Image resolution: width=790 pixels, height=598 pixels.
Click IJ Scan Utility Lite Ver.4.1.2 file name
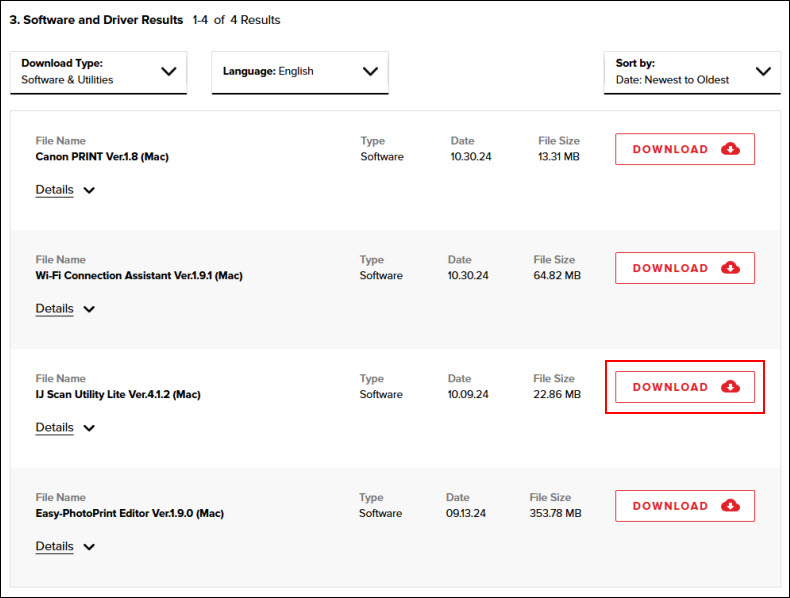coord(118,395)
